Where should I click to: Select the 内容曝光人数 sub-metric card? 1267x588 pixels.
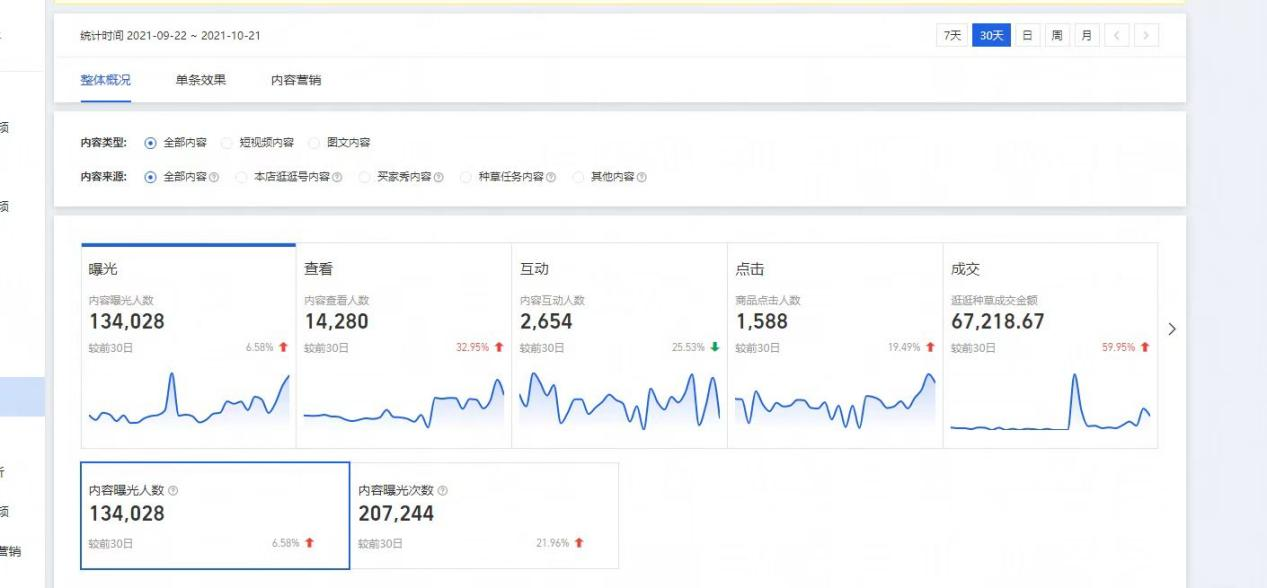tap(215, 516)
